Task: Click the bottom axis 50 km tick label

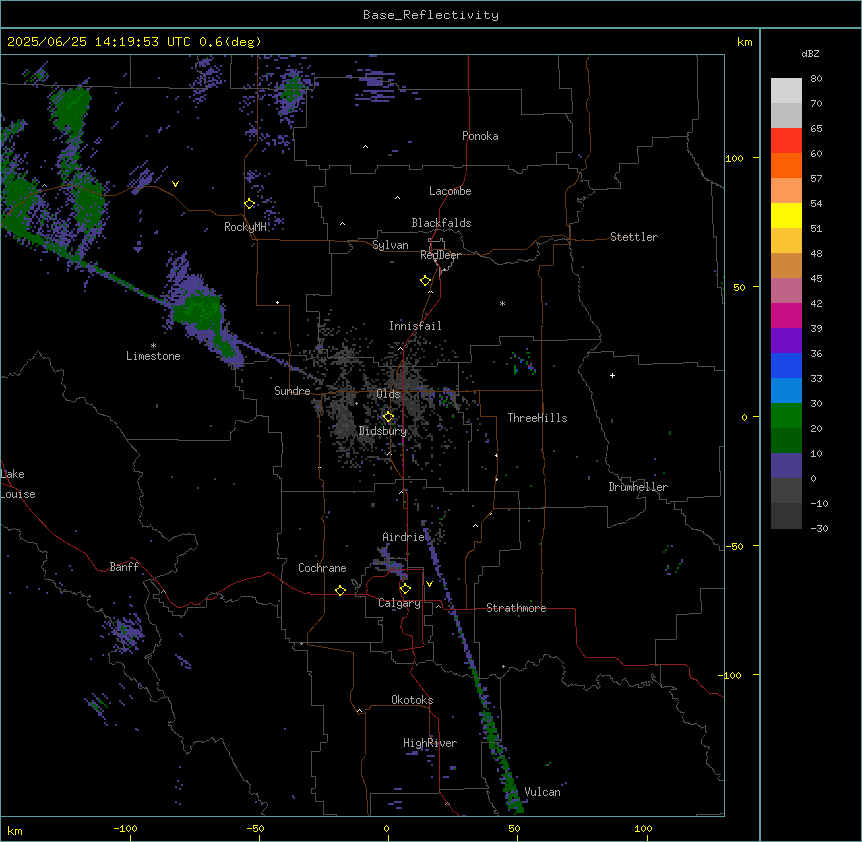Action: pos(514,828)
